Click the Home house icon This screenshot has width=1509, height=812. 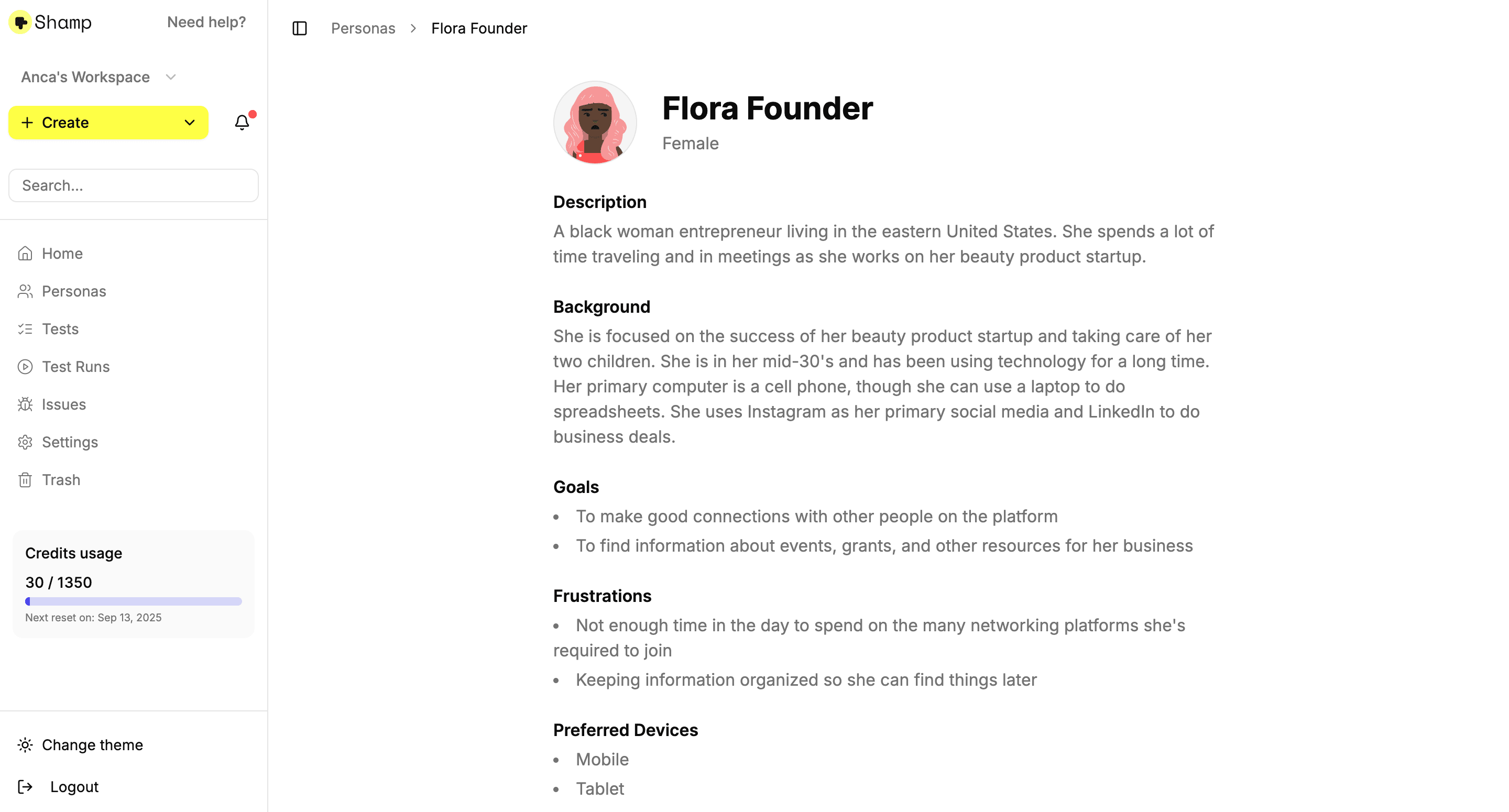pos(25,254)
